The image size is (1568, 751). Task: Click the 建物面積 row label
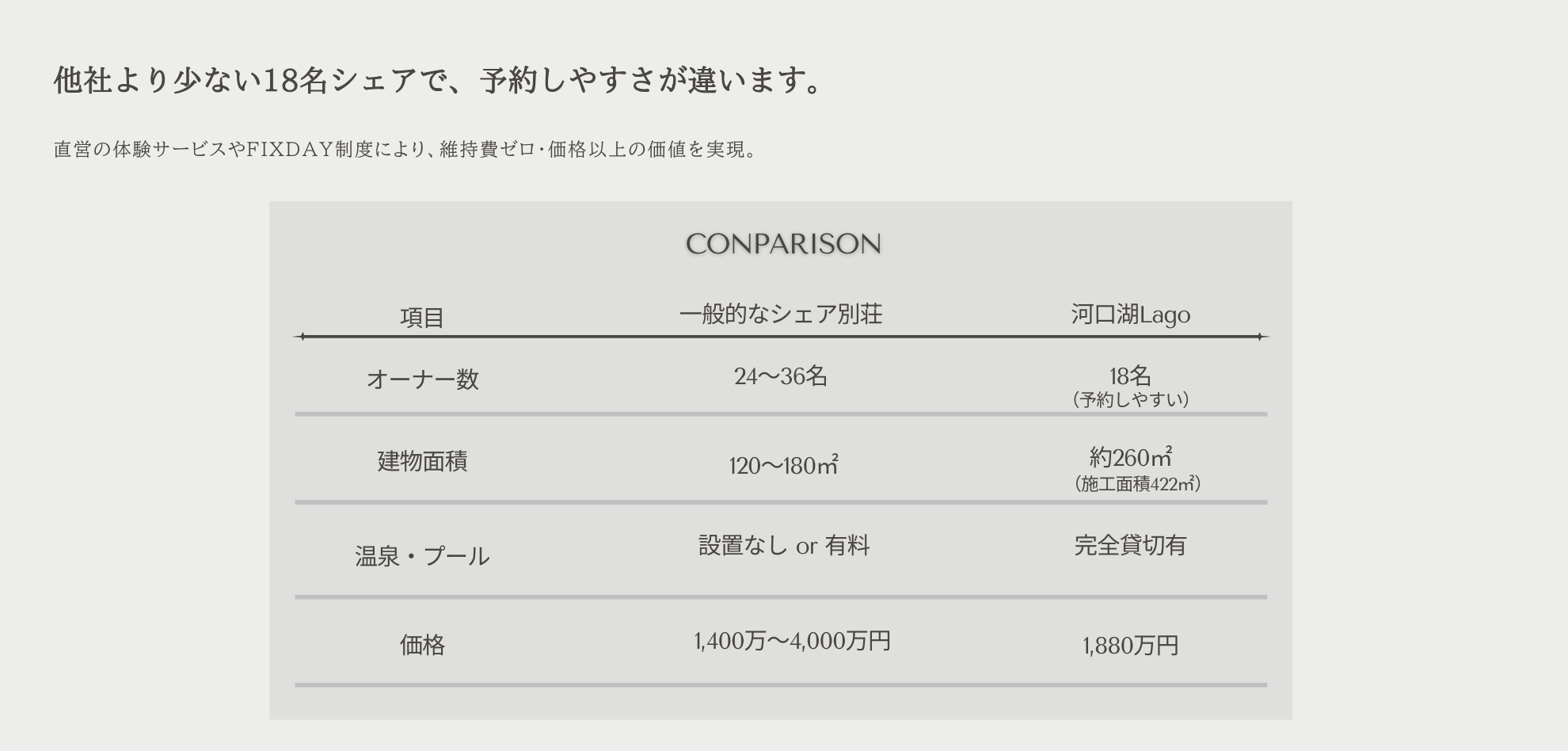click(x=422, y=461)
